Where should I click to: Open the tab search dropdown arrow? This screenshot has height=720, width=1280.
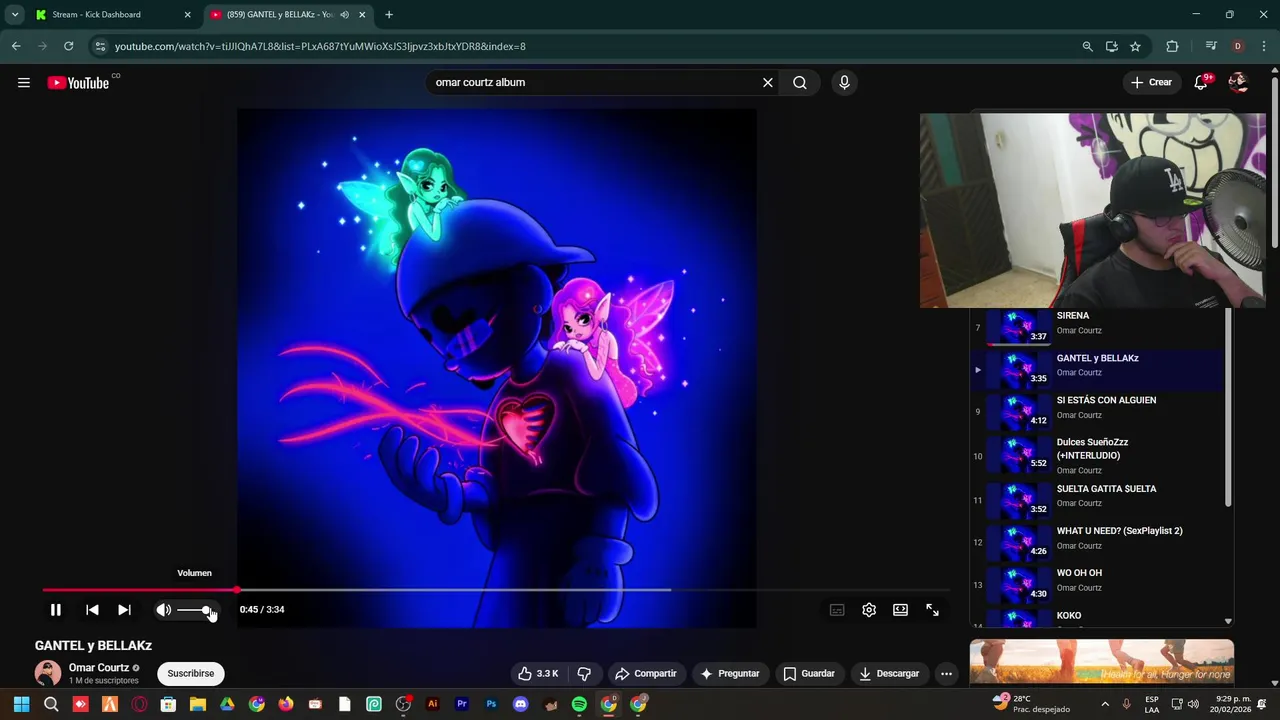pos(15,15)
